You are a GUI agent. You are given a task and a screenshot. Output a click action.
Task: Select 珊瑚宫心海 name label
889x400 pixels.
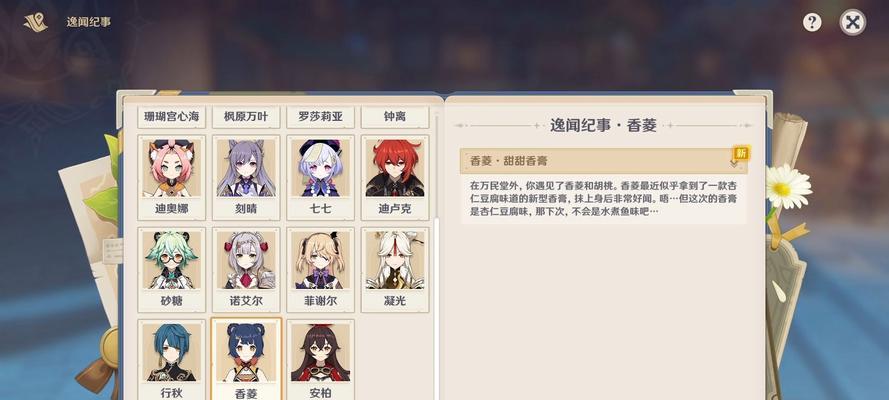point(172,117)
